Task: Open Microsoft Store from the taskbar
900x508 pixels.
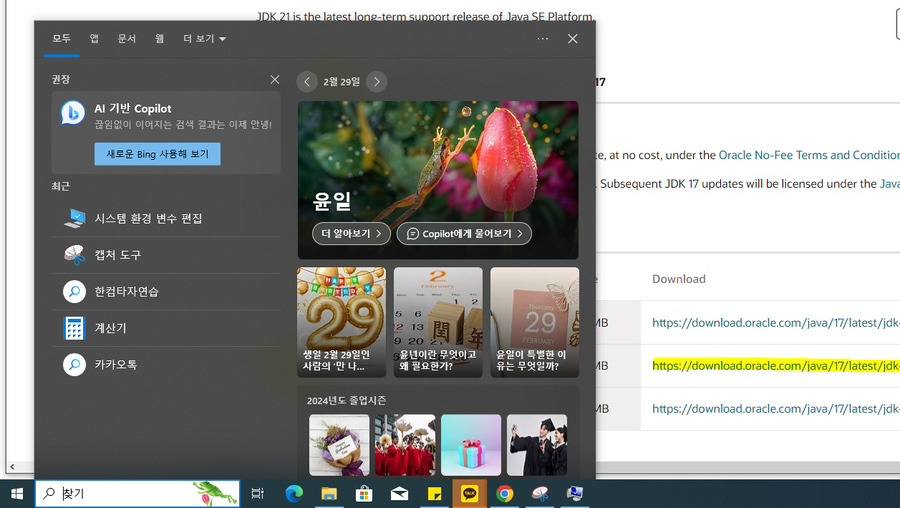Action: click(364, 494)
